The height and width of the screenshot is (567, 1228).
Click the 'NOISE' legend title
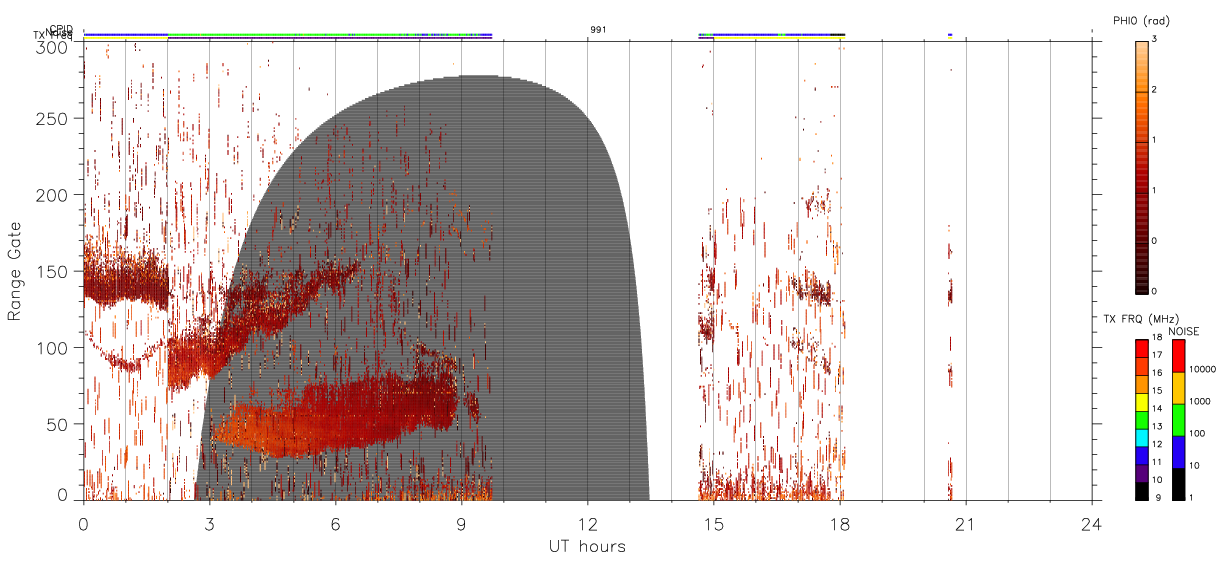click(x=1183, y=331)
